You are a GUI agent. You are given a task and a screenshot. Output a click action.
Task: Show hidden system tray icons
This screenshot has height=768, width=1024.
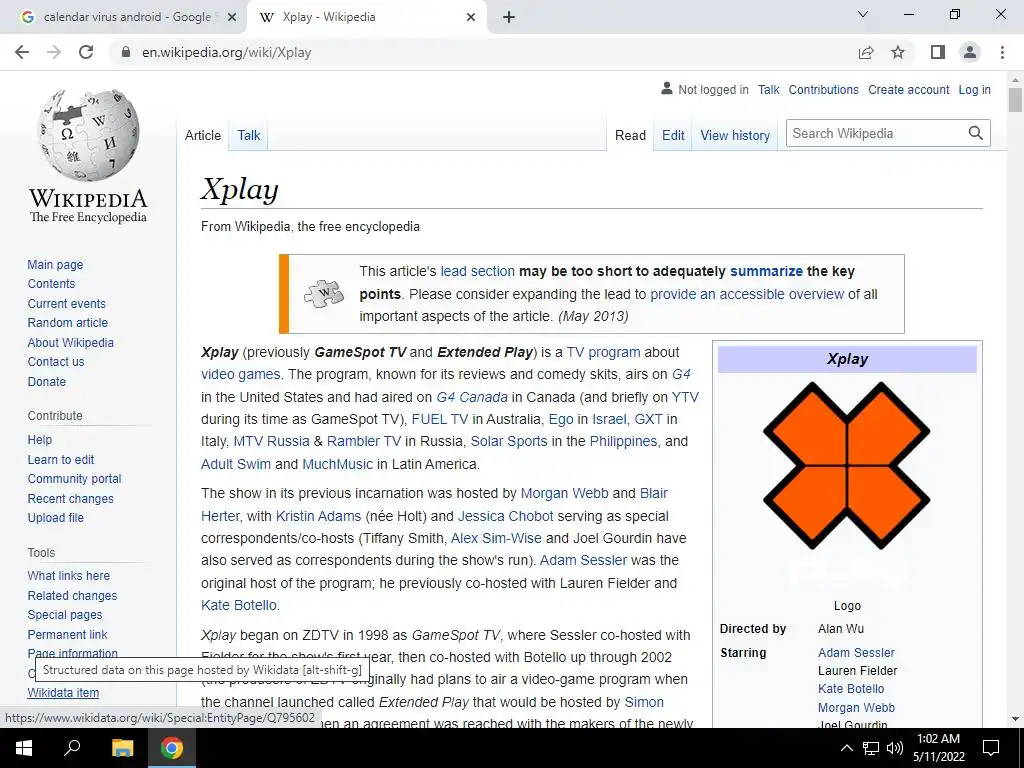tap(846, 748)
